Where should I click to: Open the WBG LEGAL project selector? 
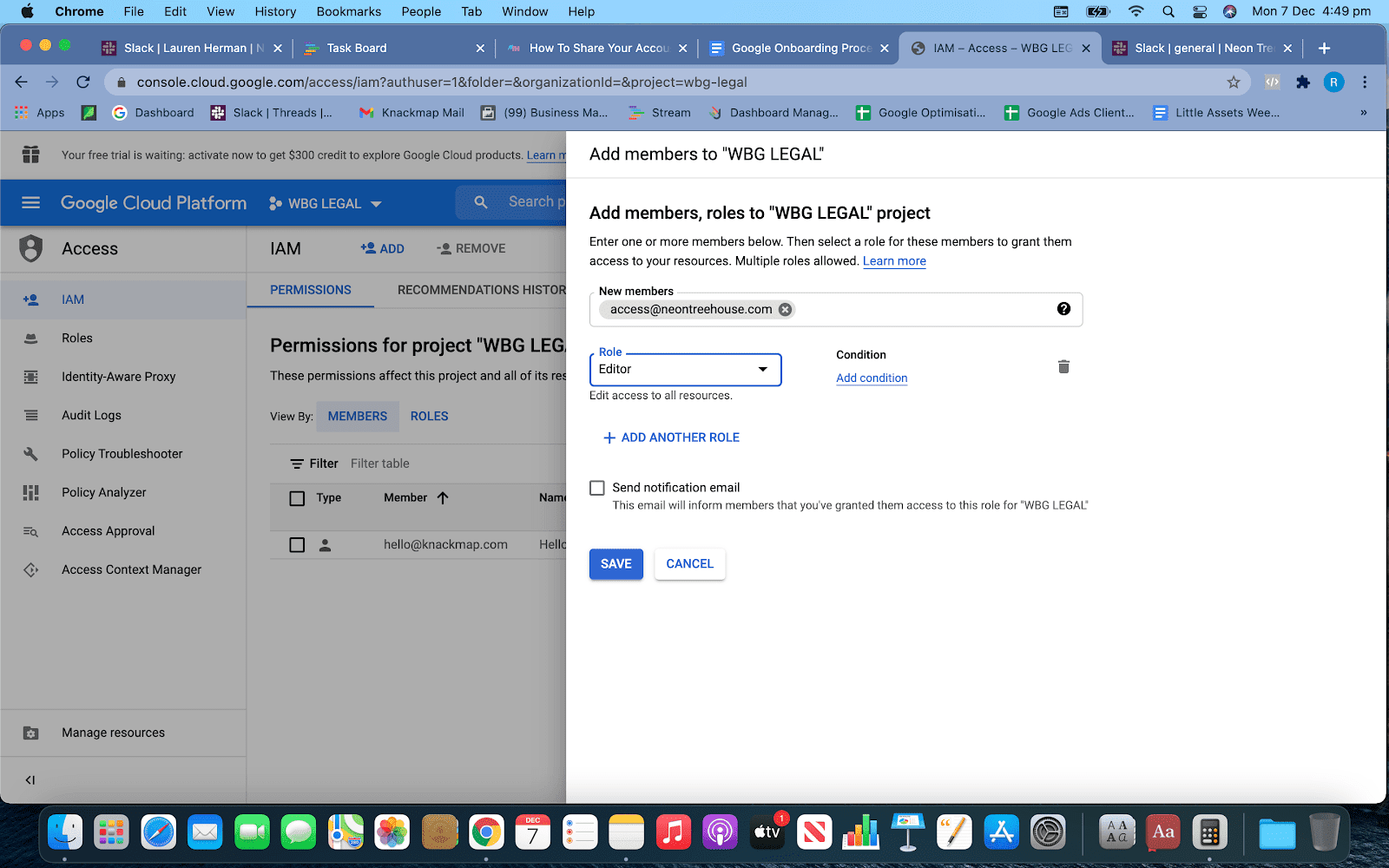(326, 203)
